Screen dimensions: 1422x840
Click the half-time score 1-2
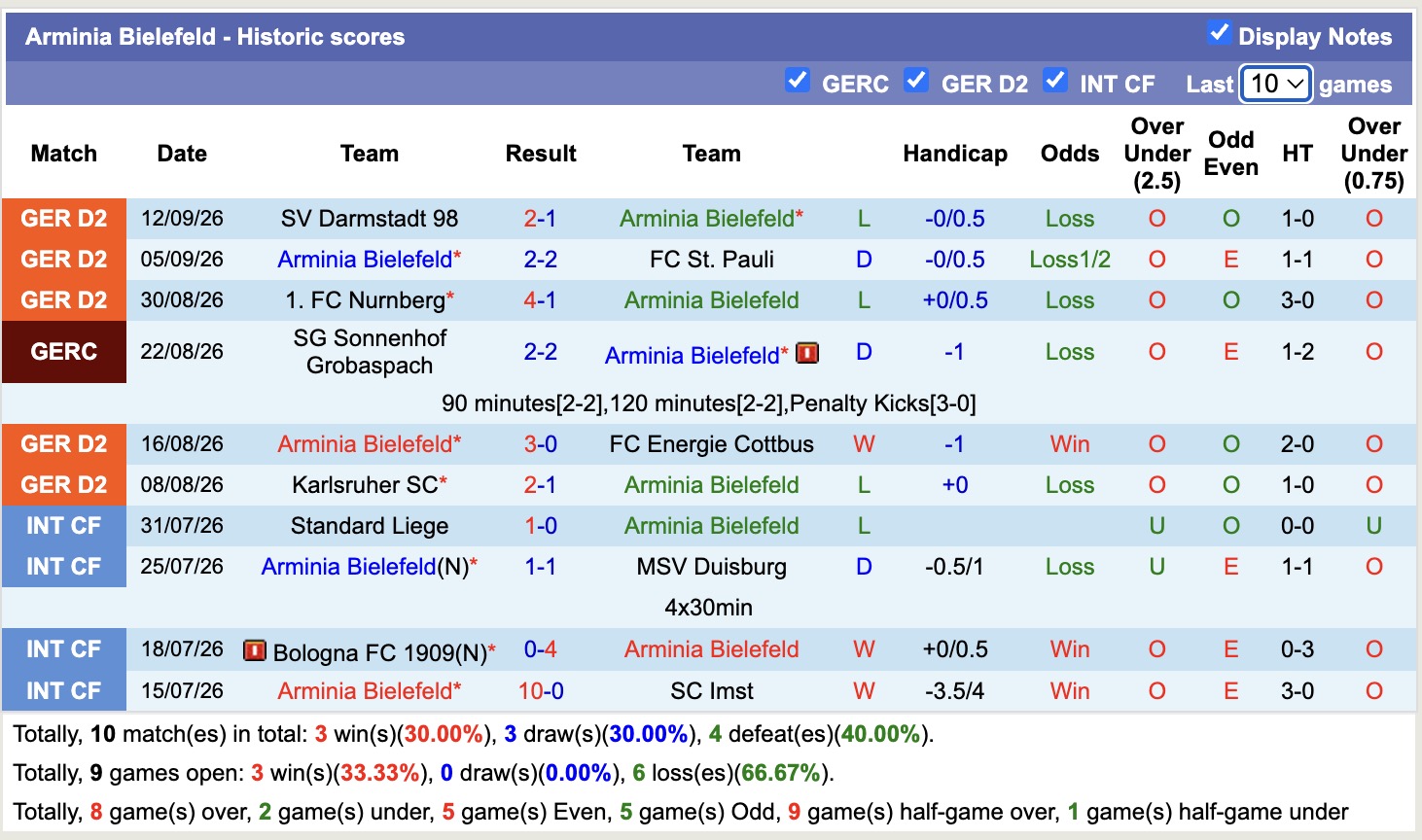tap(1298, 352)
